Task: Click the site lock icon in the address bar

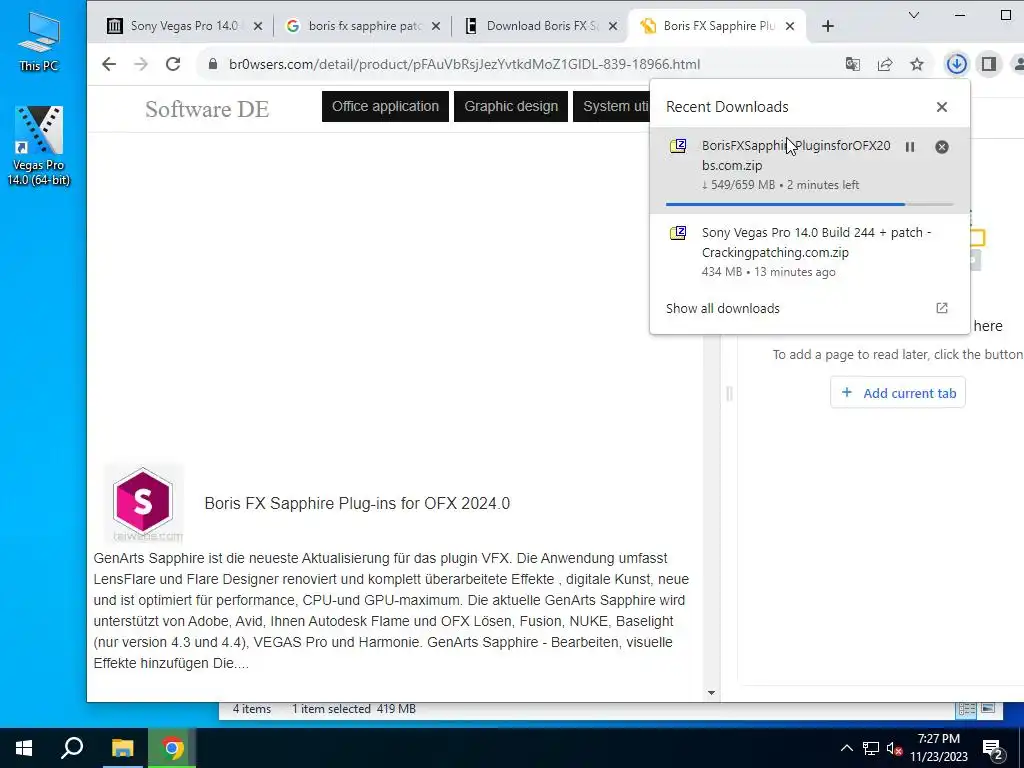Action: [x=212, y=64]
